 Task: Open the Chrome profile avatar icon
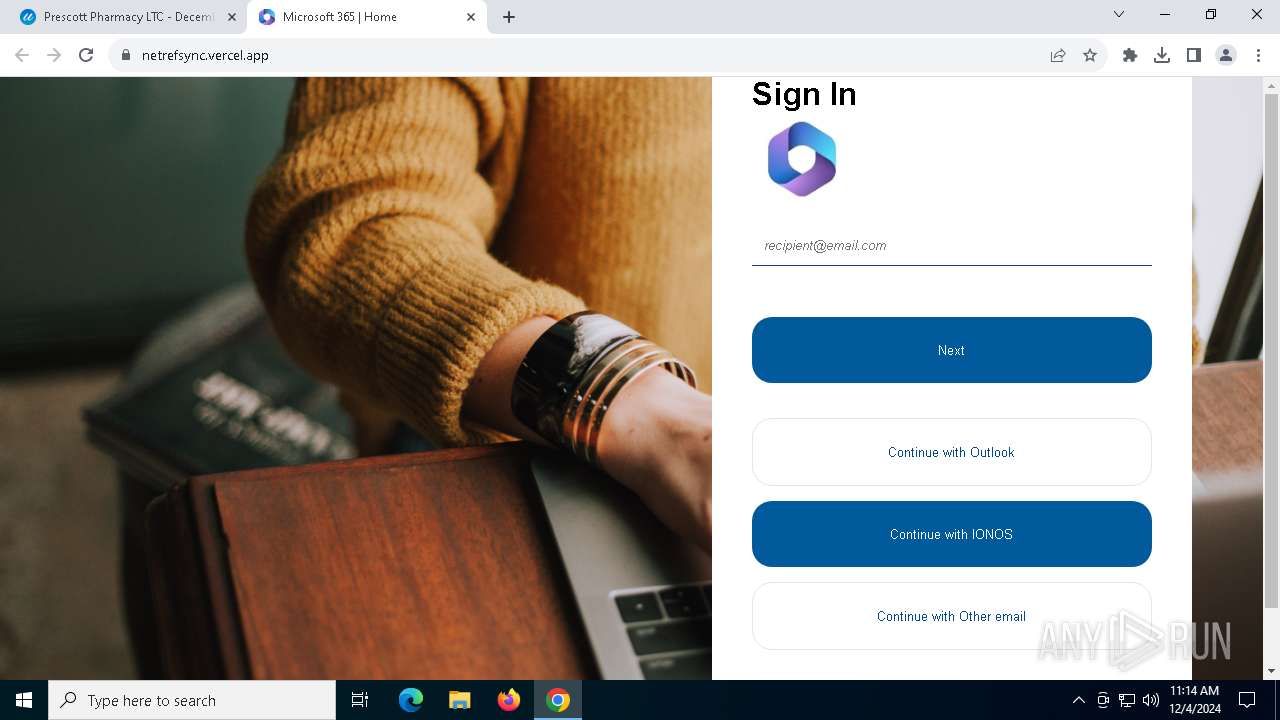click(1226, 55)
